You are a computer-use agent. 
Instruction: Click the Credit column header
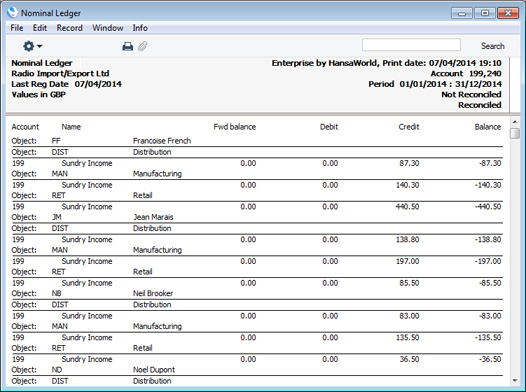409,127
